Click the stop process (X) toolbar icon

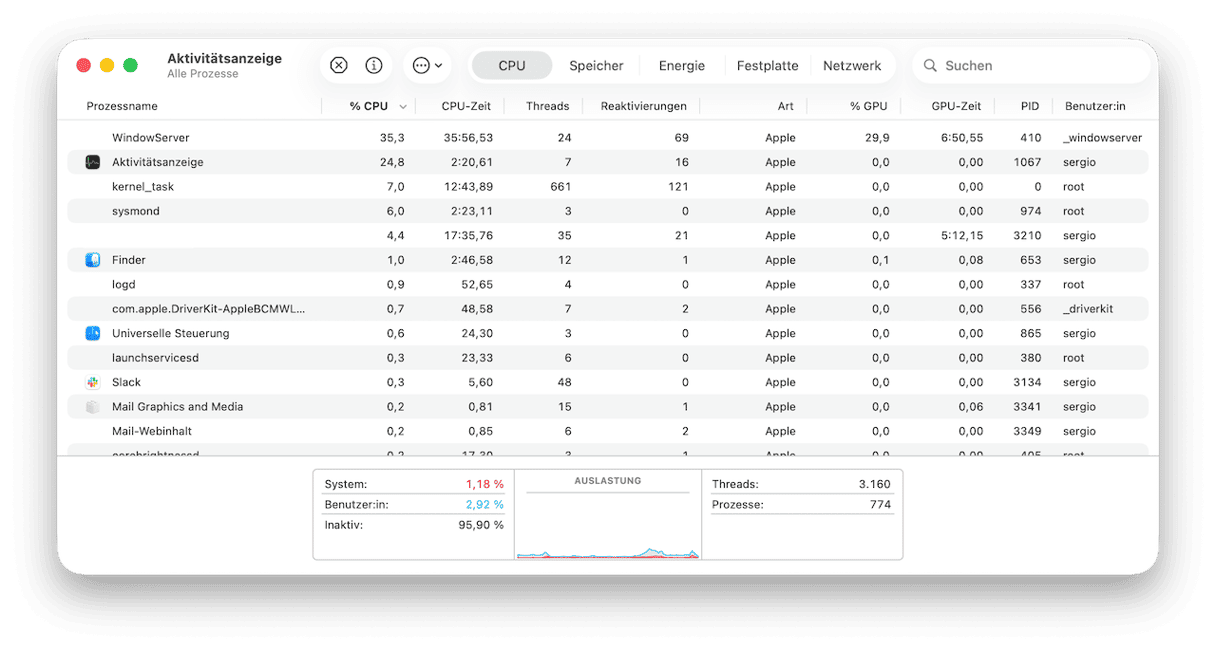point(339,66)
